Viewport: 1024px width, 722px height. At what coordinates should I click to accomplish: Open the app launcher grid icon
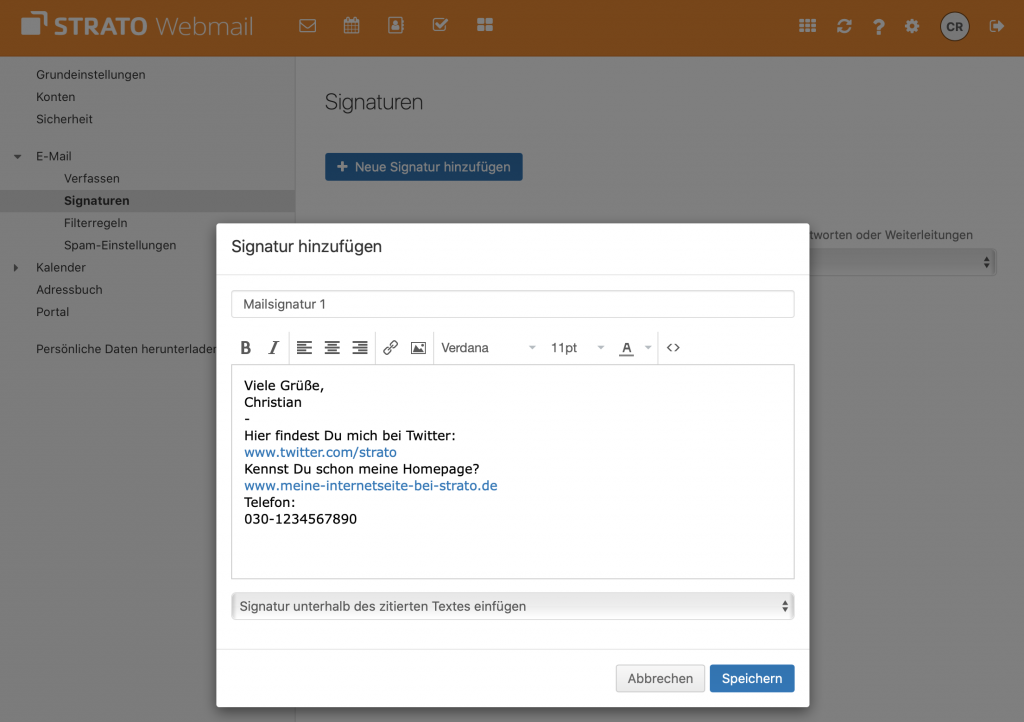pyautogui.click(x=807, y=26)
